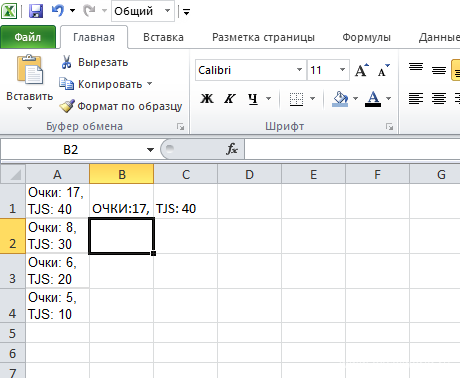
Task: Open the underline style dropdown arrow
Action: click(x=269, y=98)
